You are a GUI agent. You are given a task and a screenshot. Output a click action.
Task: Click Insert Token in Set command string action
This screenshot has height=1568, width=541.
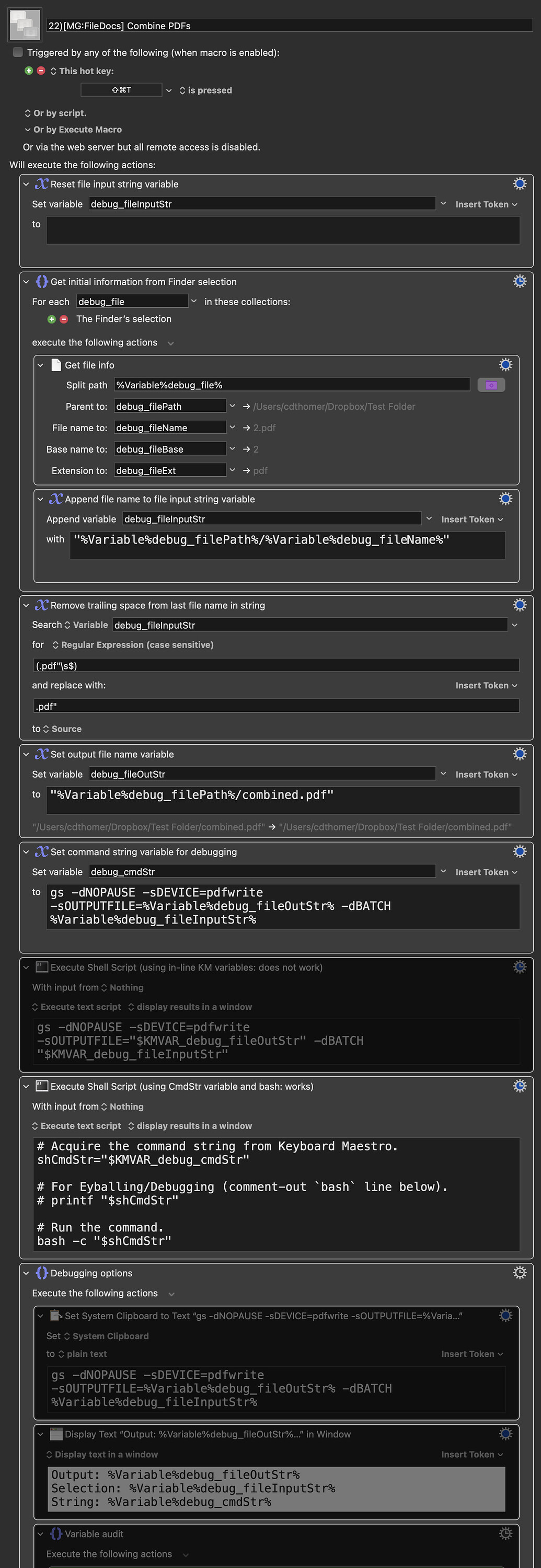point(486,872)
